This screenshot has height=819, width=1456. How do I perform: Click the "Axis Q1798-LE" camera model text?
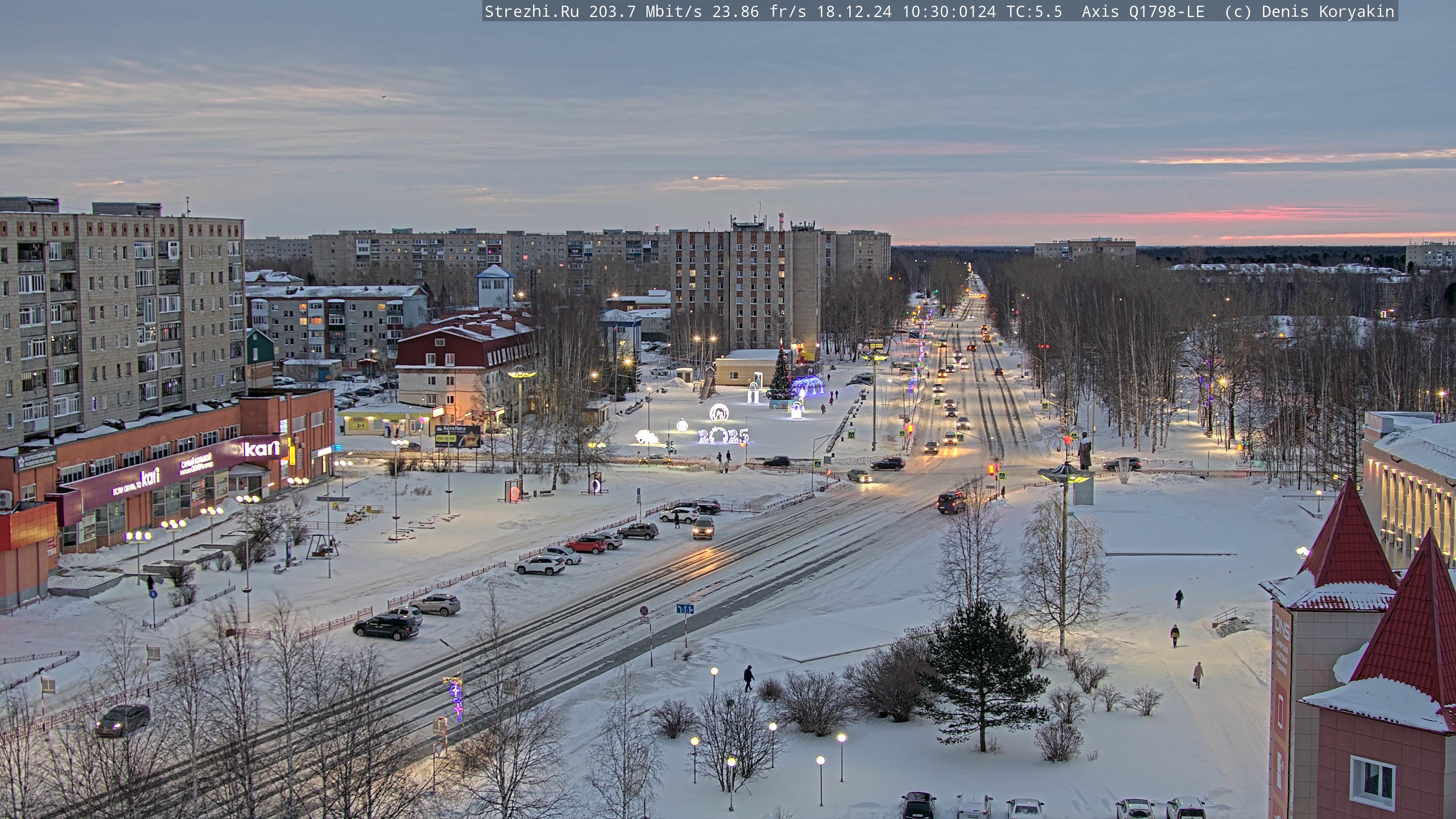coord(1143,11)
